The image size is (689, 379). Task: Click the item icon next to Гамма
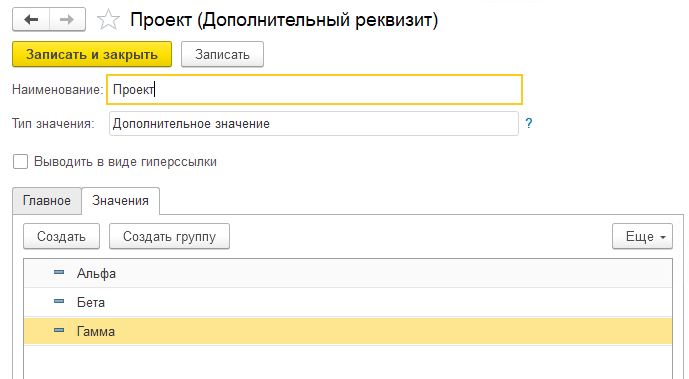point(59,331)
